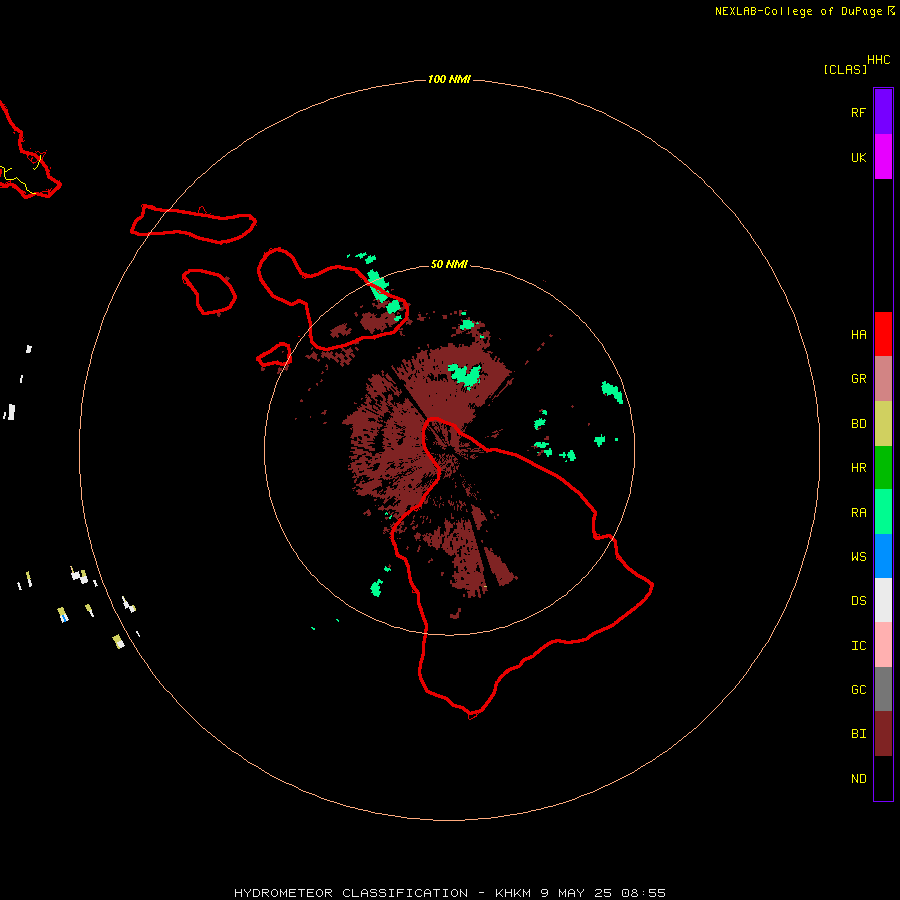
Task: Select the BD yellow legend swatch
Action: coord(883,424)
